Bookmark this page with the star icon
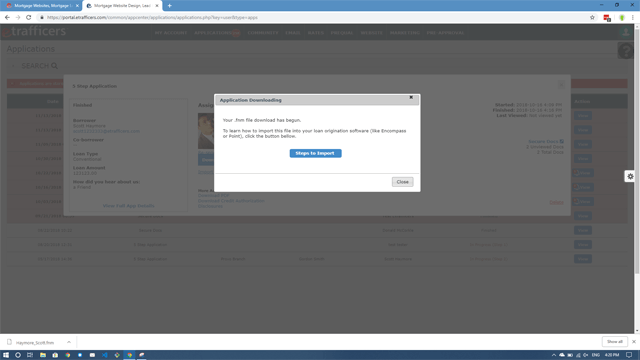This screenshot has width=640, height=360. tap(592, 18)
